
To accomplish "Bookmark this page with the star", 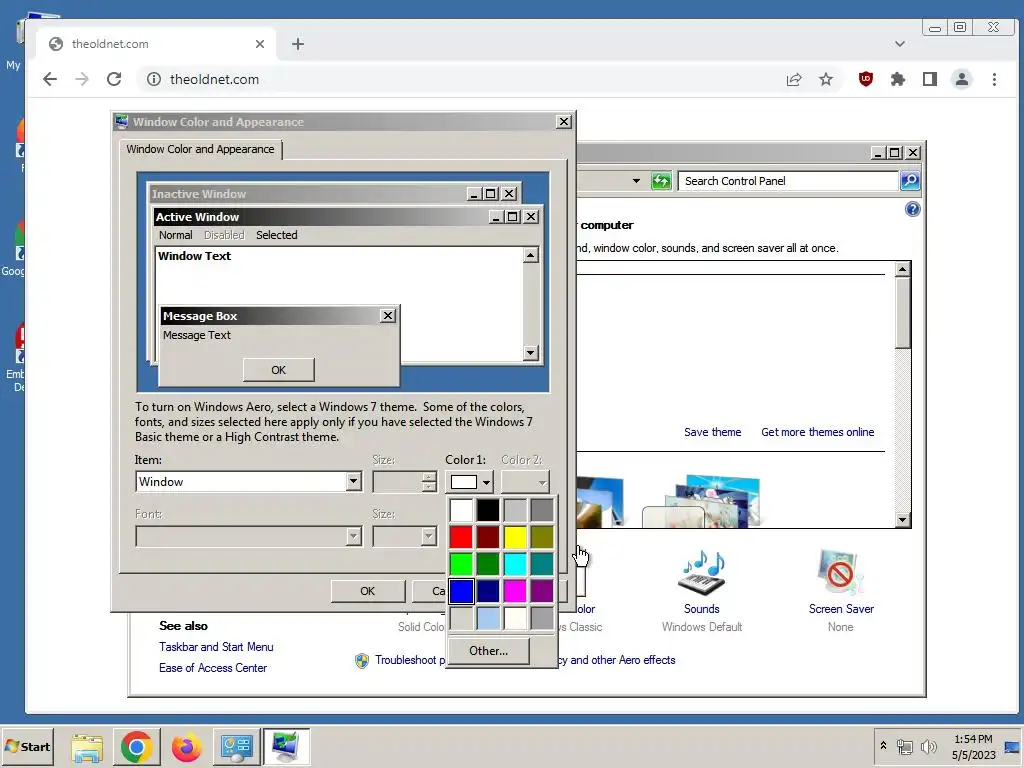I will tap(826, 79).
